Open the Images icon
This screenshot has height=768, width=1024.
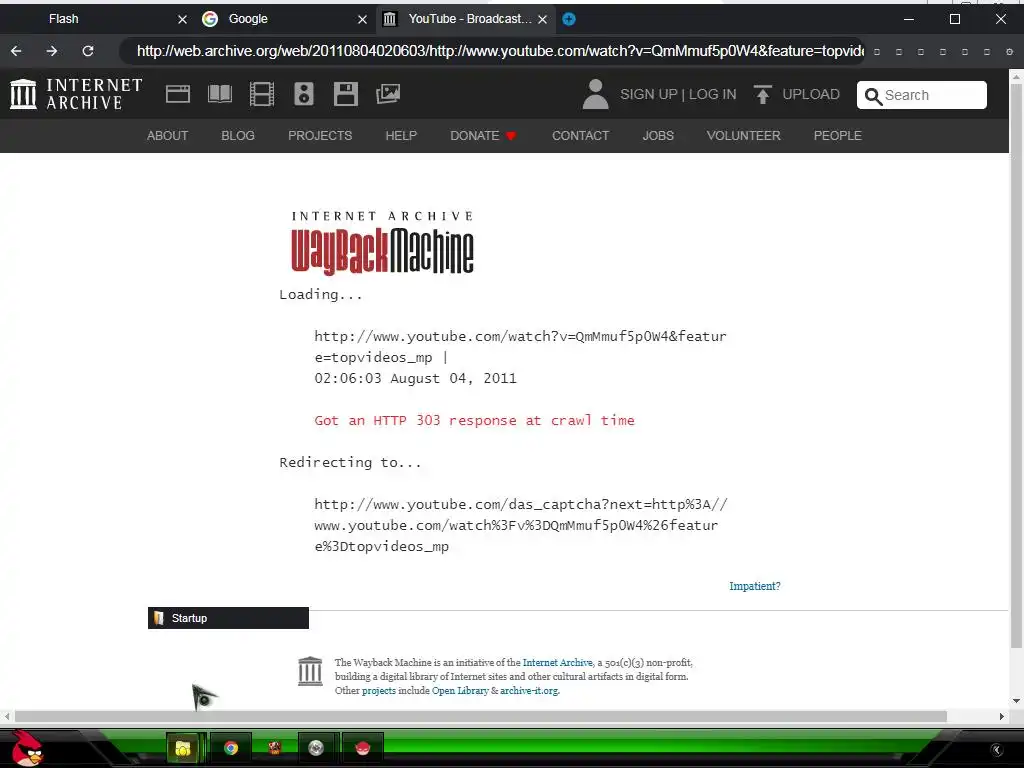pos(388,94)
